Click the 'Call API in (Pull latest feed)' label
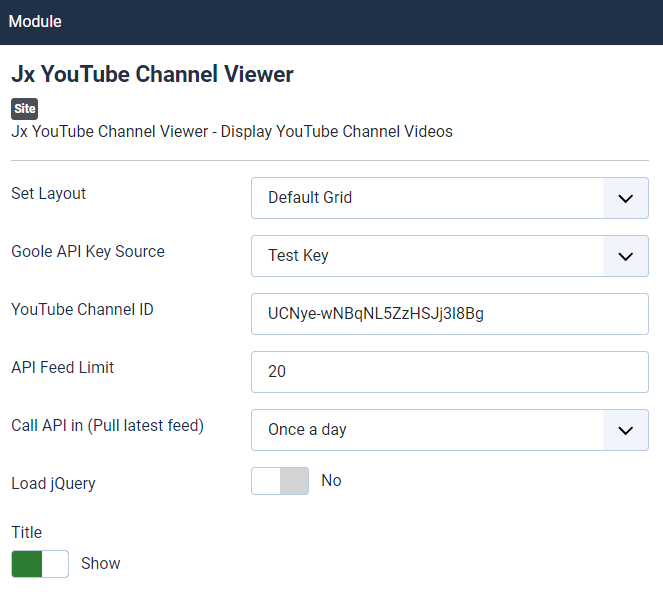663x600 pixels. tap(107, 426)
